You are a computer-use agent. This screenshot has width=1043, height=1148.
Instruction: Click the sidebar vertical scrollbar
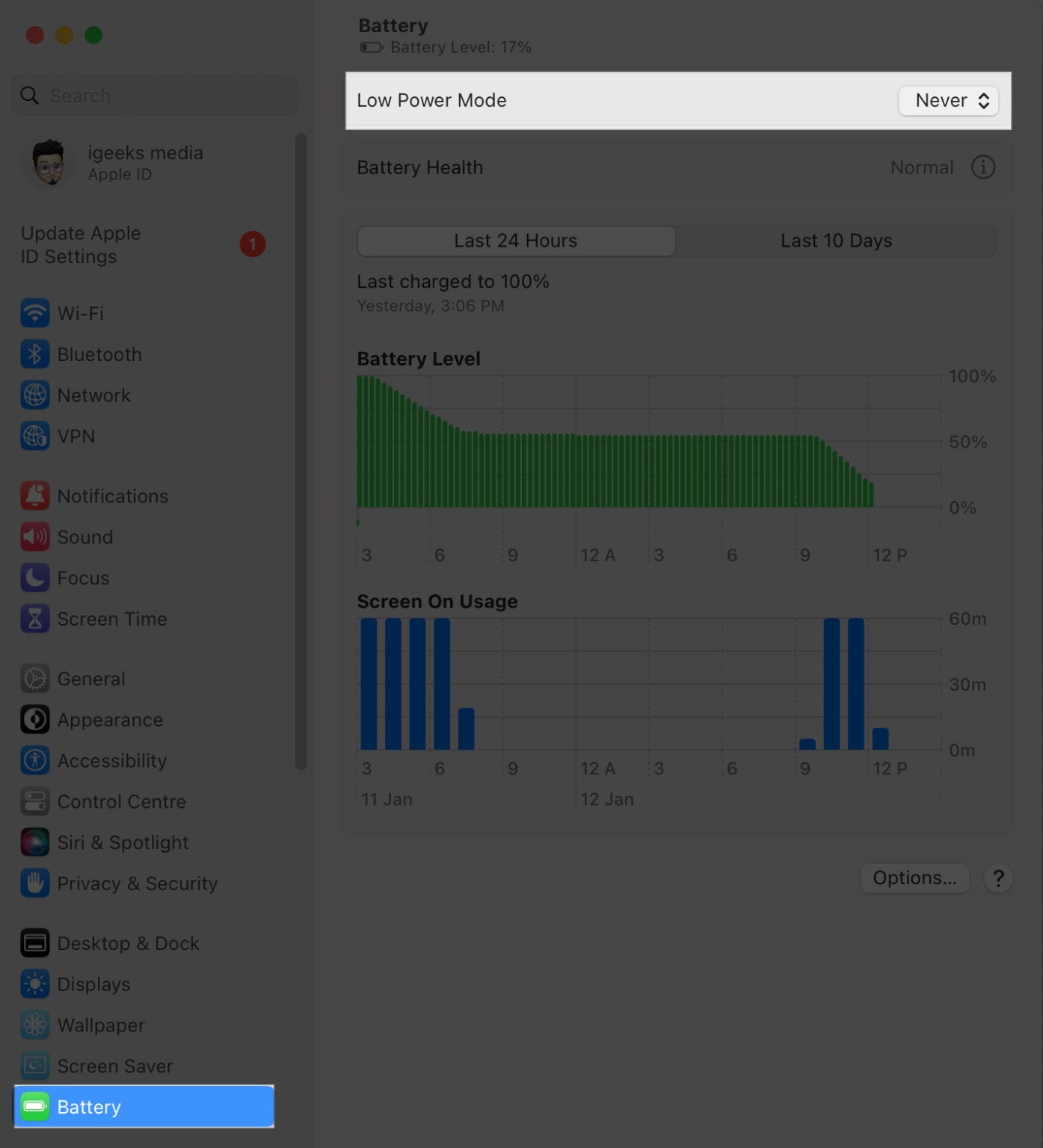(301, 448)
